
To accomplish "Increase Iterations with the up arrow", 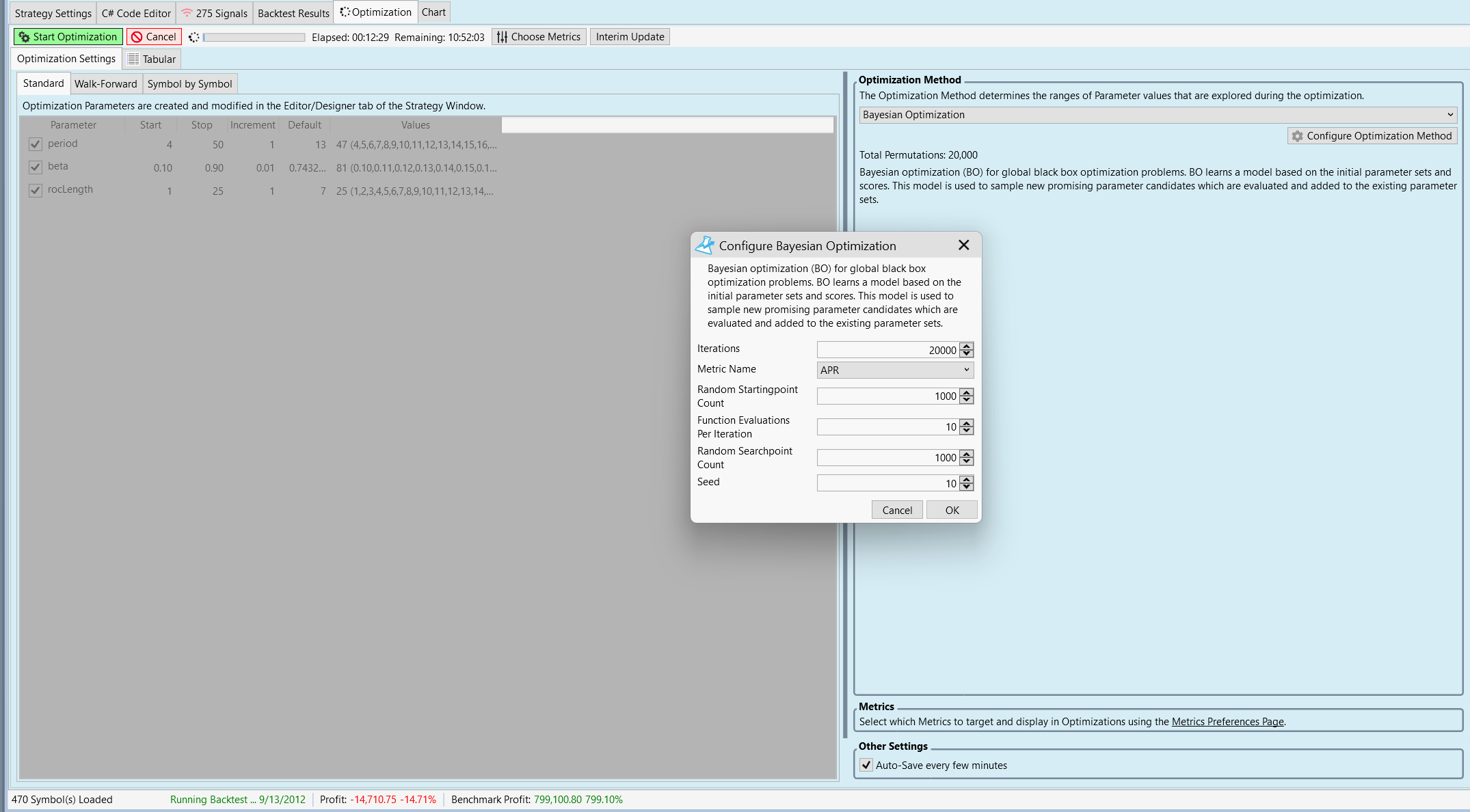I will [966, 347].
